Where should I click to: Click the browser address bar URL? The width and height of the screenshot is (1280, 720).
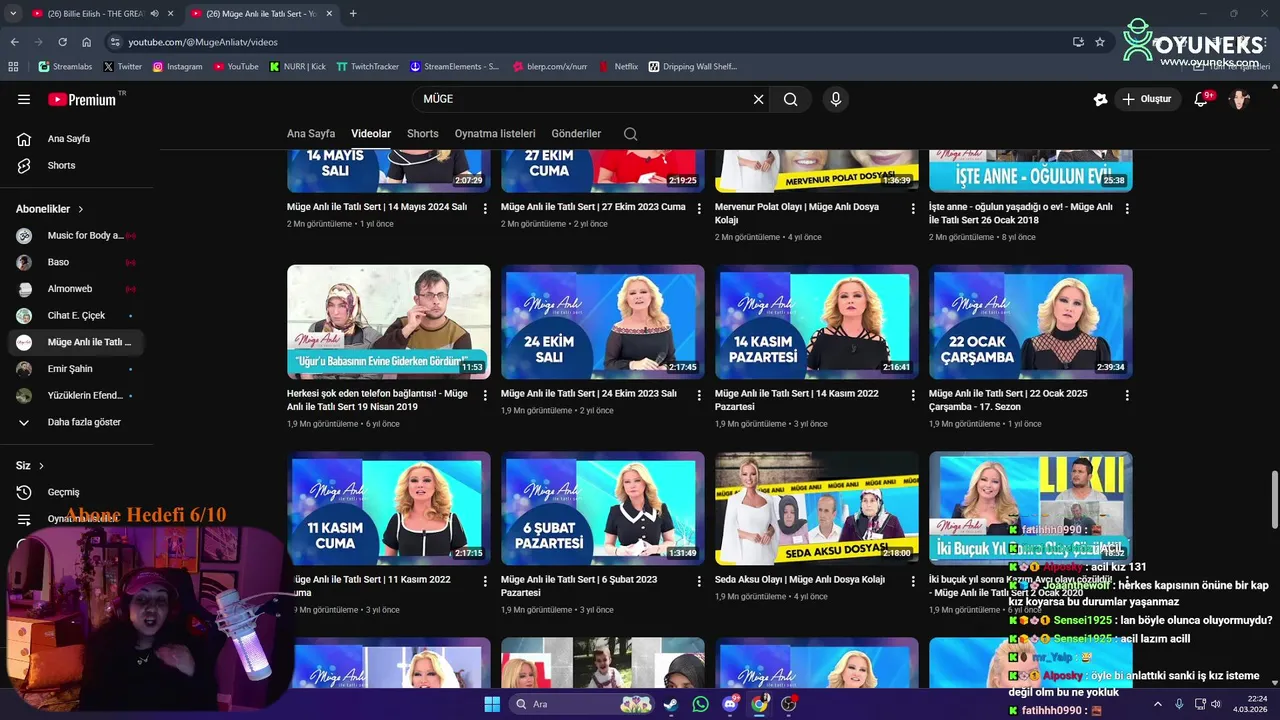(x=203, y=42)
